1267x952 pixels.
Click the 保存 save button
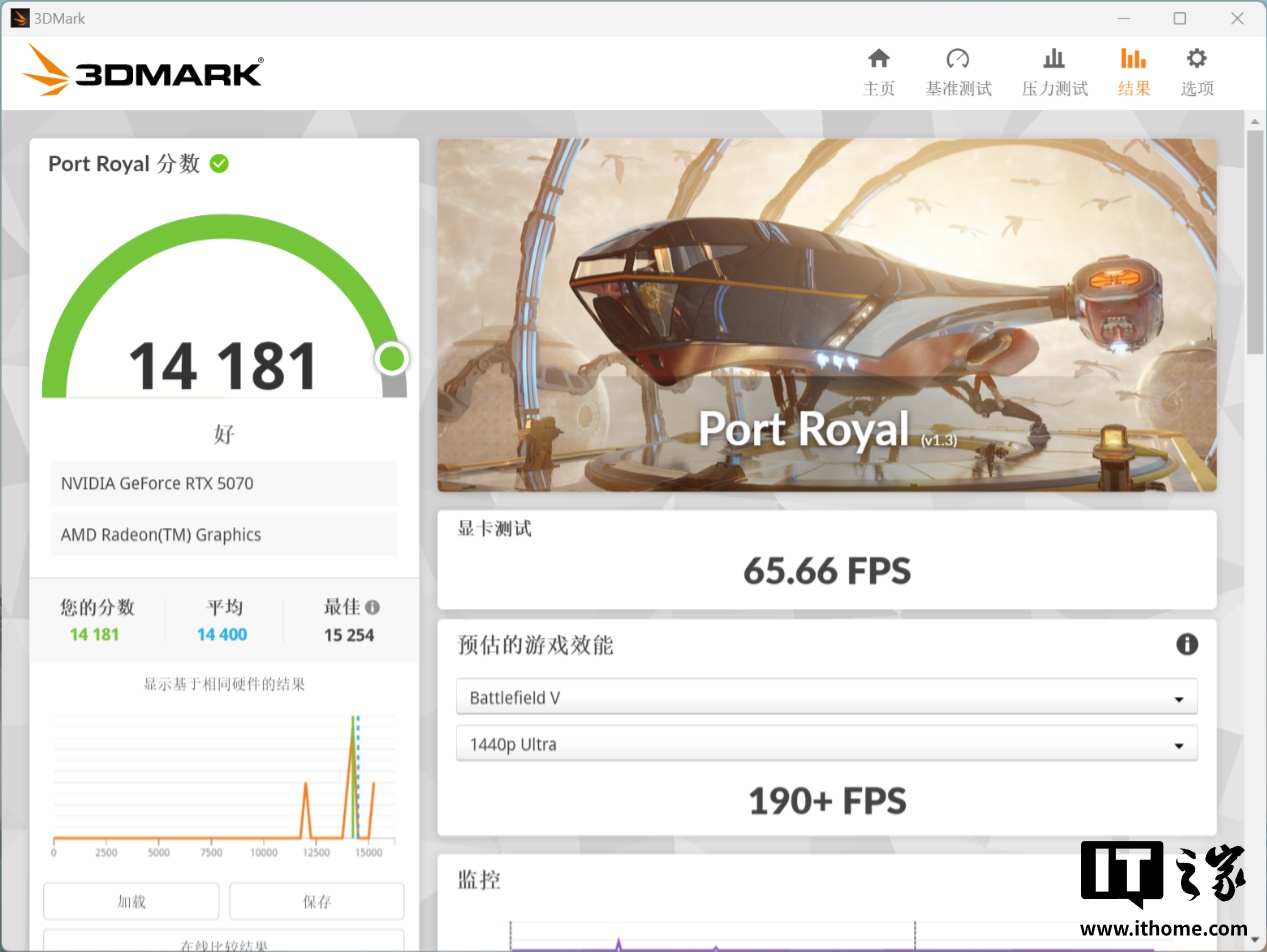(316, 901)
